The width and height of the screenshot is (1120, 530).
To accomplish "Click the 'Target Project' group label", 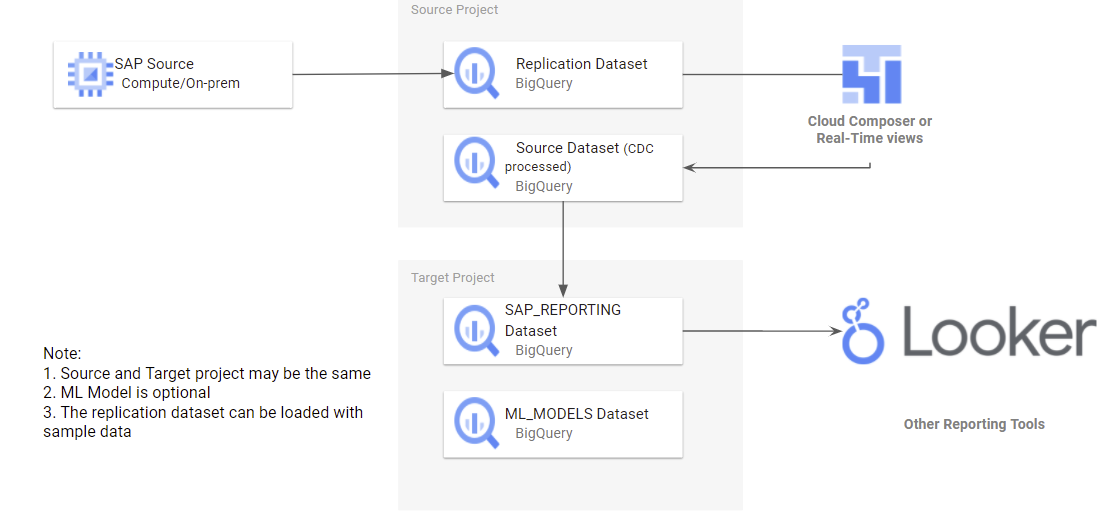I will click(452, 278).
